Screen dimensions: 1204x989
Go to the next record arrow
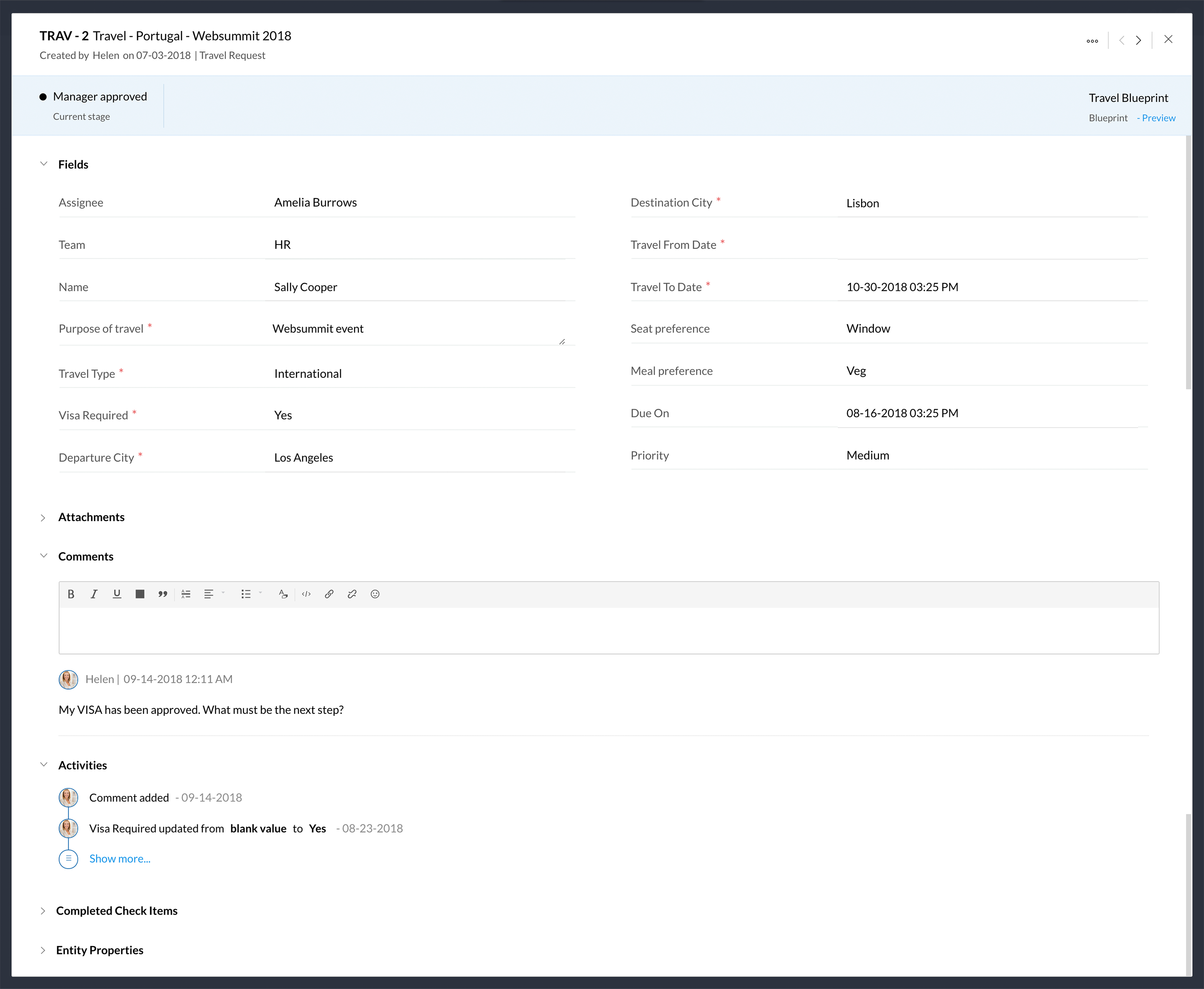[x=1138, y=41]
